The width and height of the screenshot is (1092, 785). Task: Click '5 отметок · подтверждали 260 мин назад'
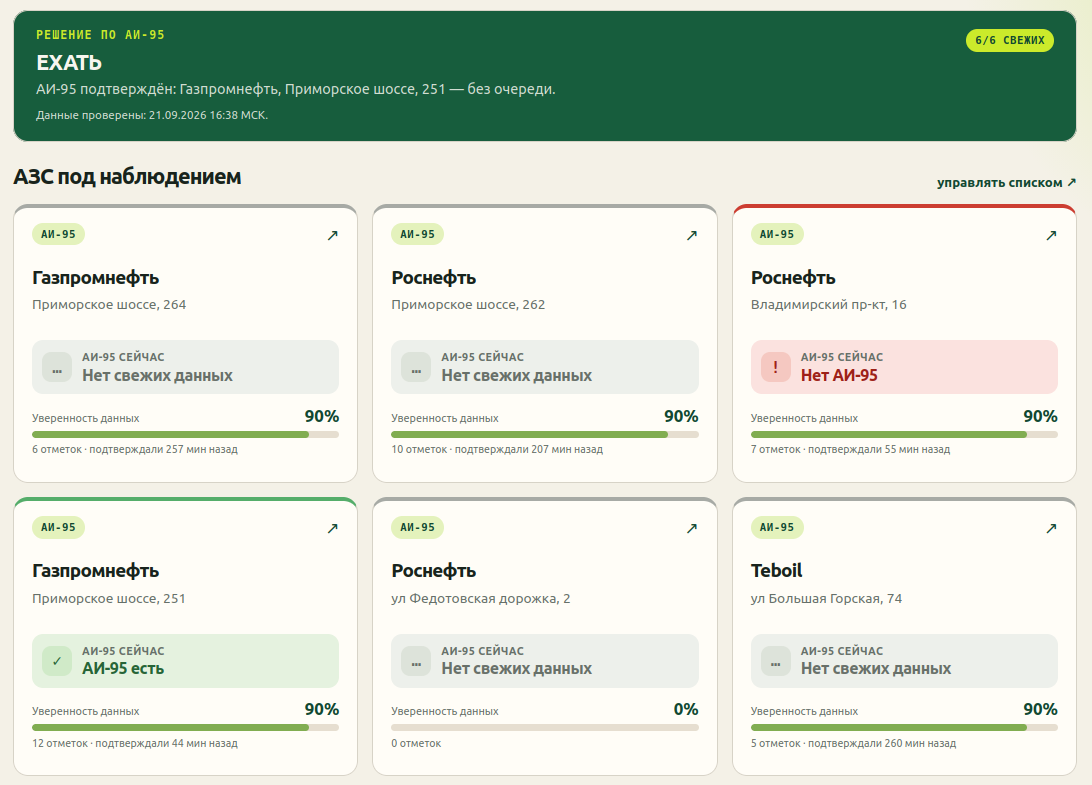[x=853, y=743]
